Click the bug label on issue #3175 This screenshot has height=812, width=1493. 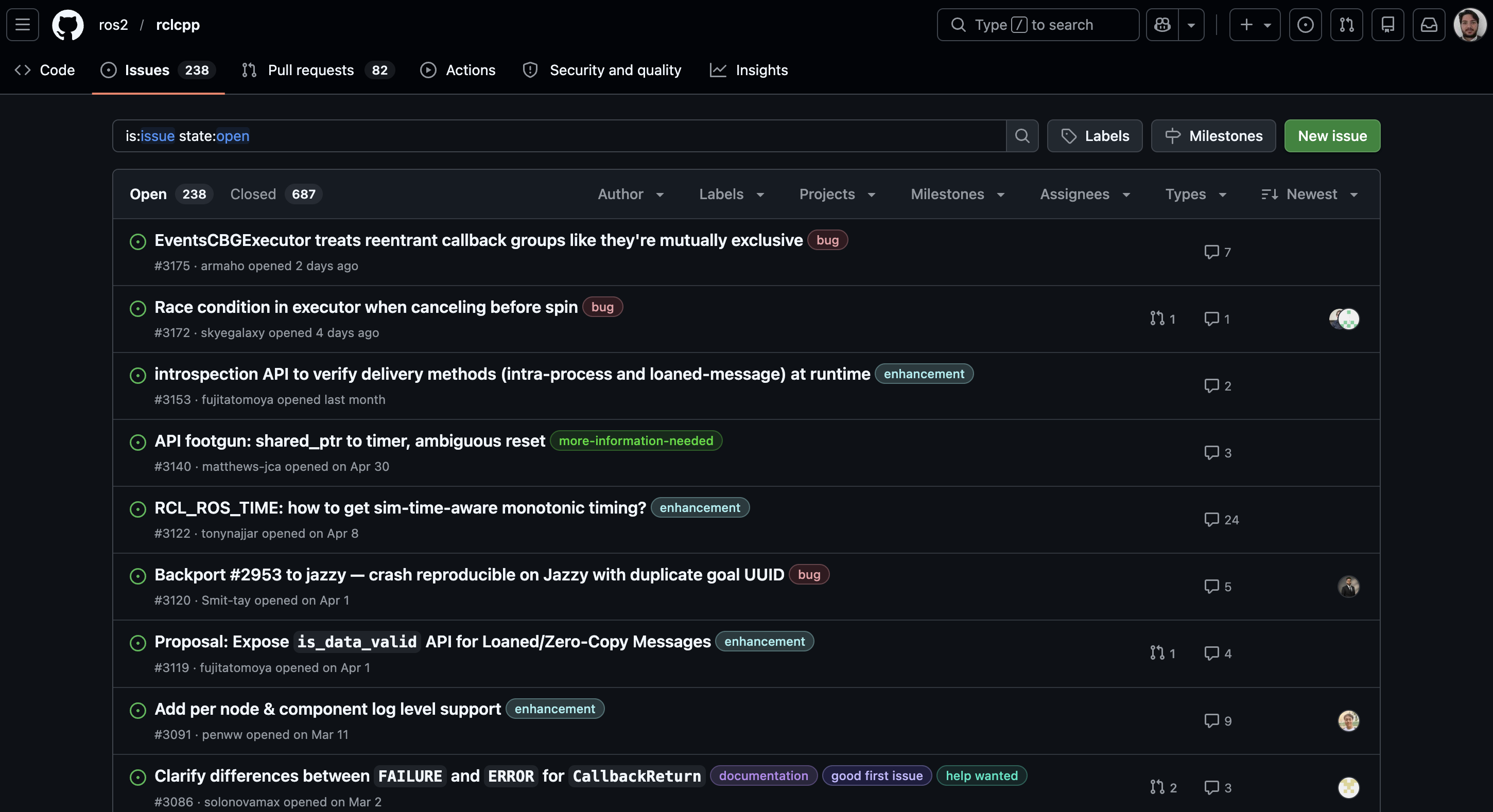click(x=827, y=240)
